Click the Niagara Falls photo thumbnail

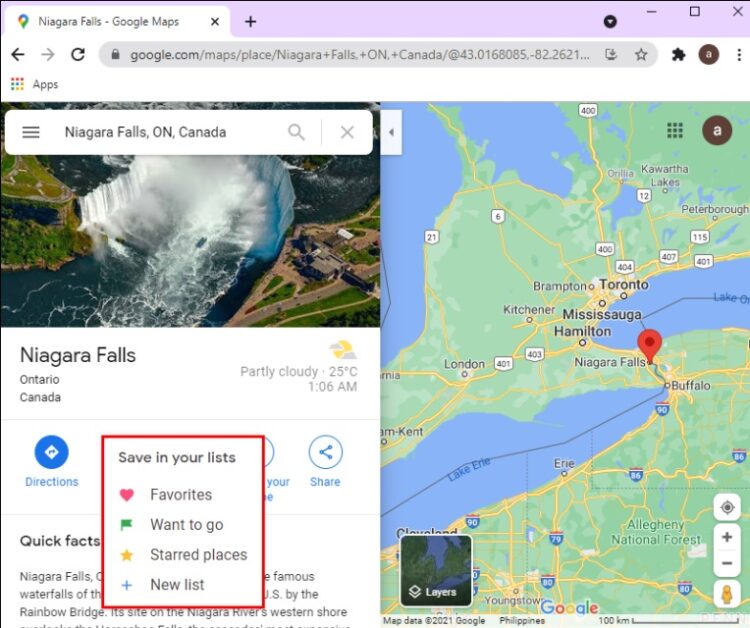point(190,241)
